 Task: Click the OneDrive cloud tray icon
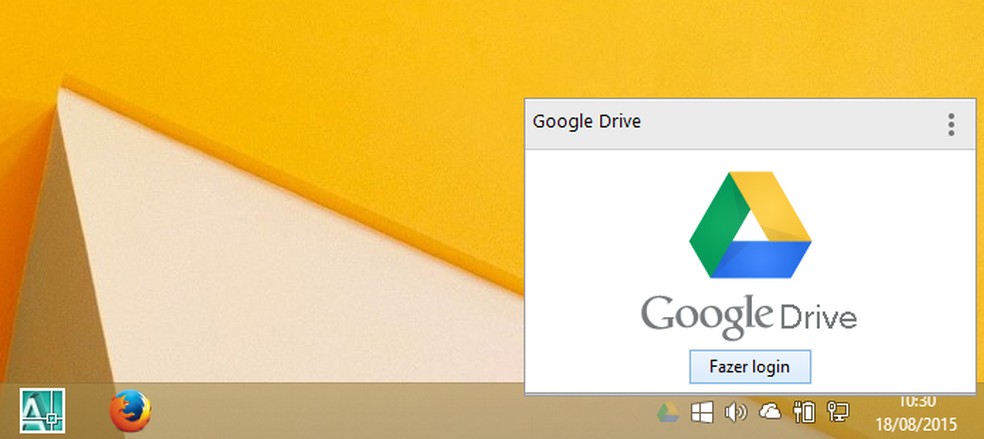click(x=770, y=412)
